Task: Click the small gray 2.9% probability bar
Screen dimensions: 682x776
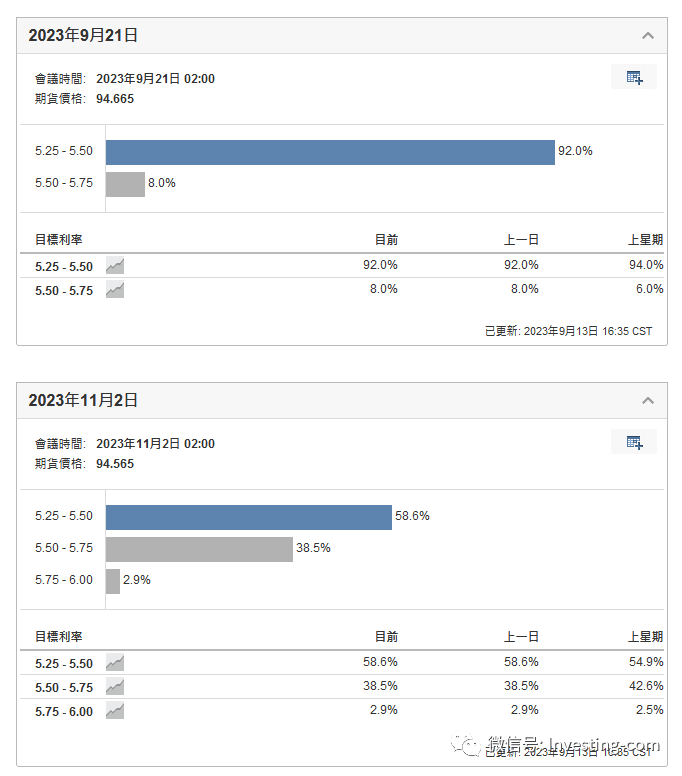Action: coord(113,581)
